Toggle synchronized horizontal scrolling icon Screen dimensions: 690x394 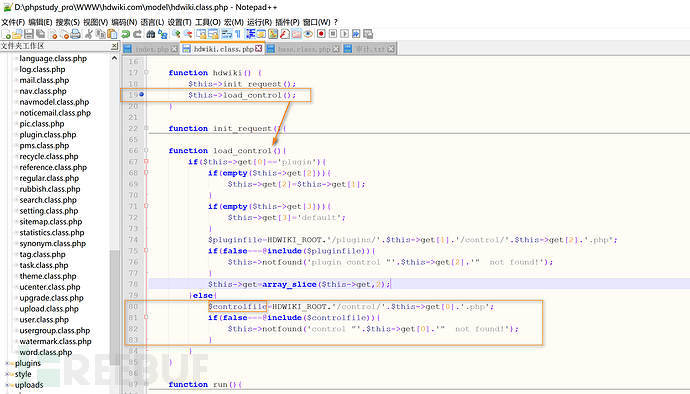[x=213, y=34]
